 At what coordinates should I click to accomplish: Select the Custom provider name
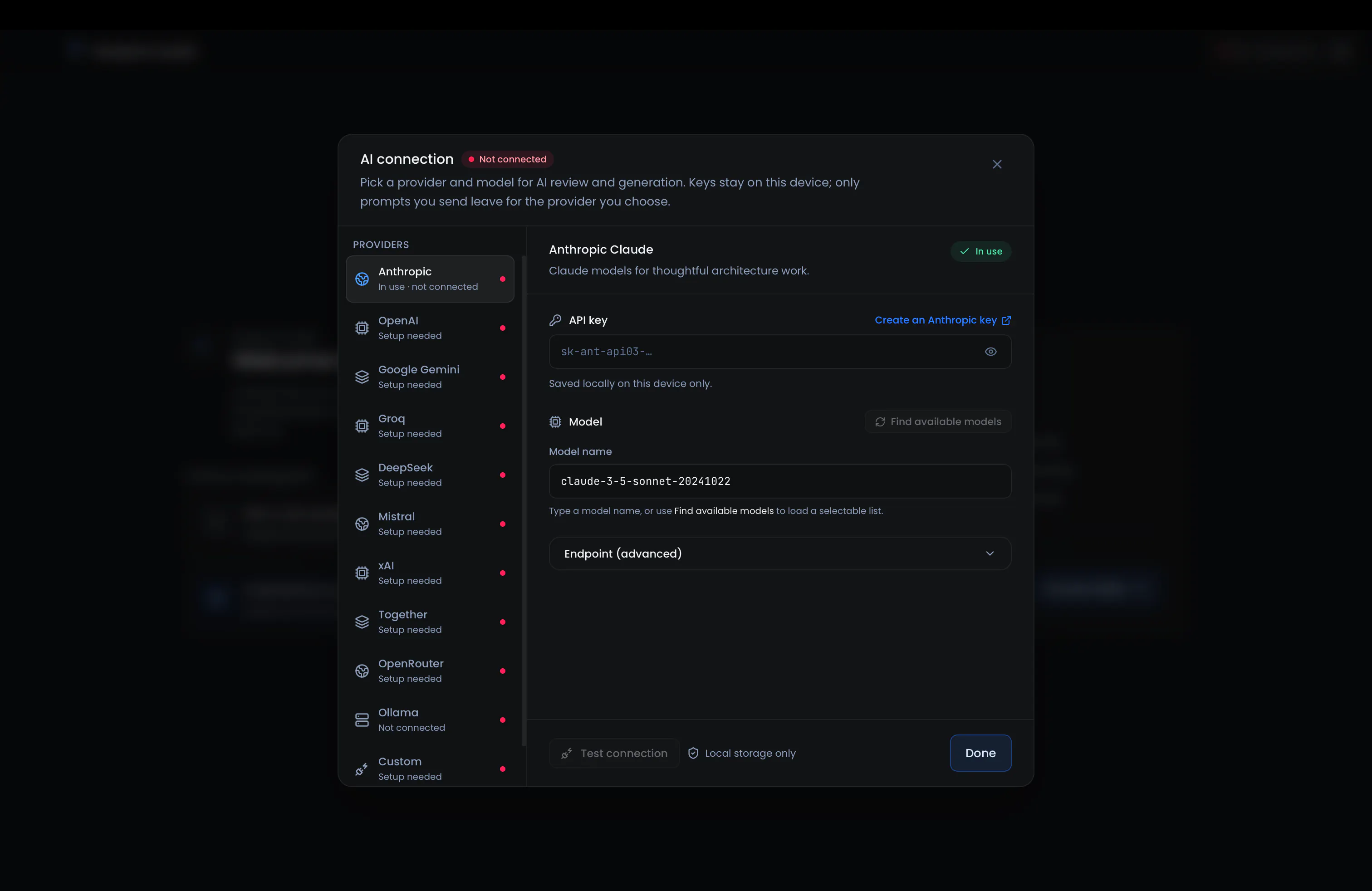400,762
